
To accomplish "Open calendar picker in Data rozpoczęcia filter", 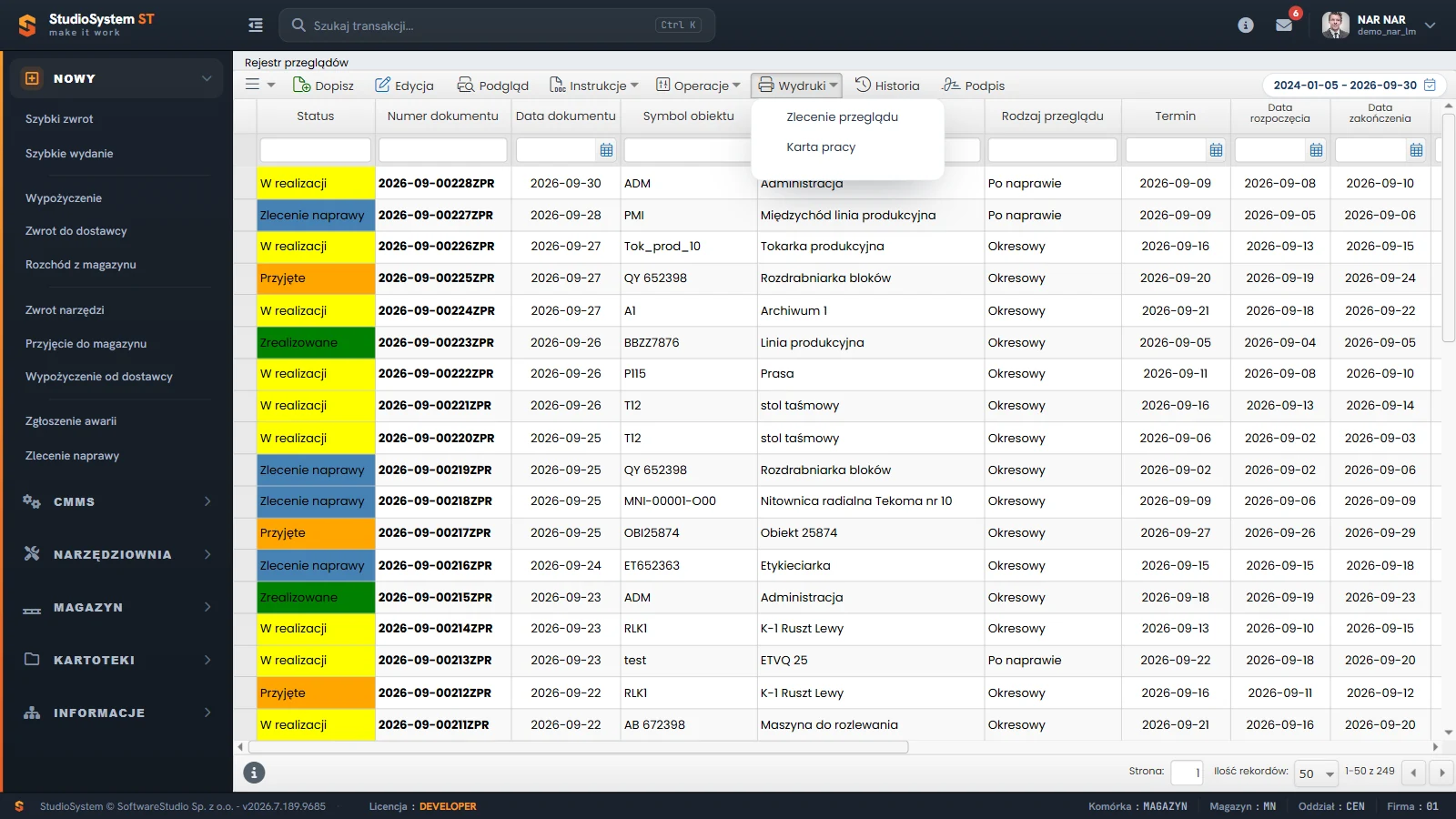I will pos(1317,150).
